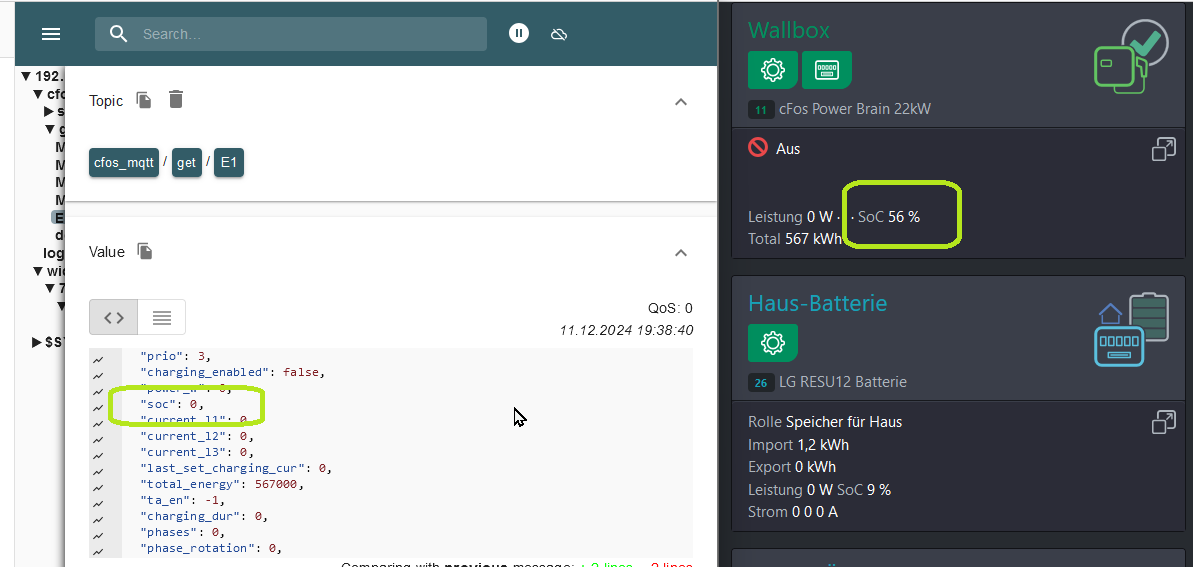Click the battery device number 26 badge
The width and height of the screenshot is (1193, 567).
(x=761, y=382)
